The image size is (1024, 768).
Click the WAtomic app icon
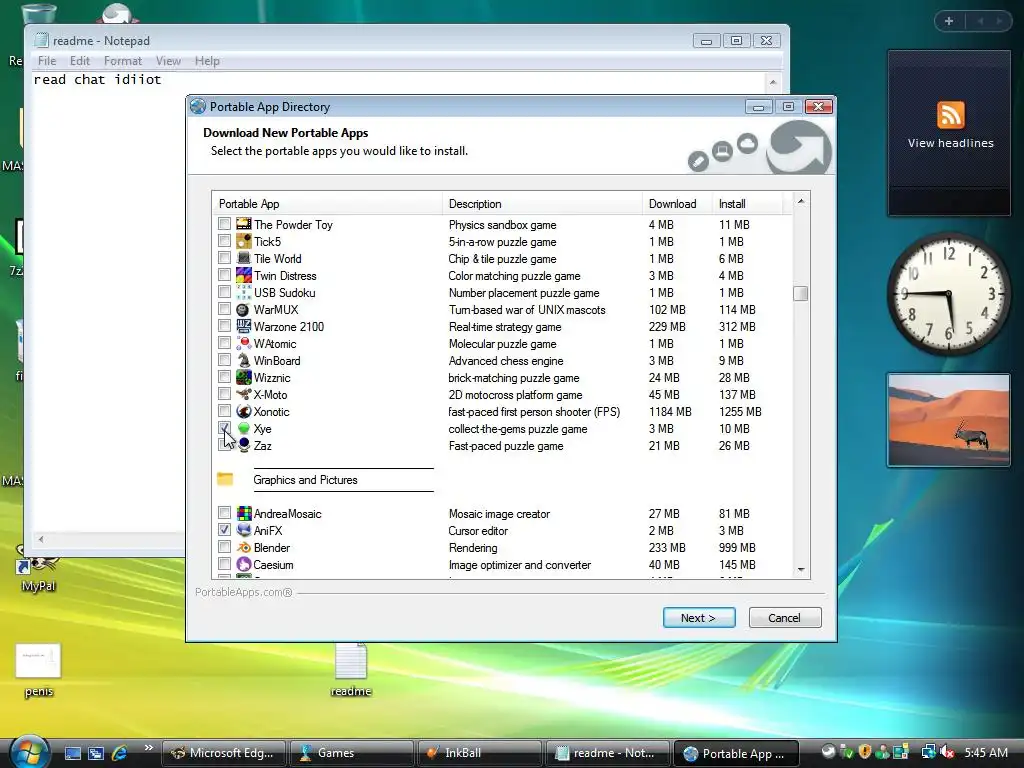click(244, 343)
